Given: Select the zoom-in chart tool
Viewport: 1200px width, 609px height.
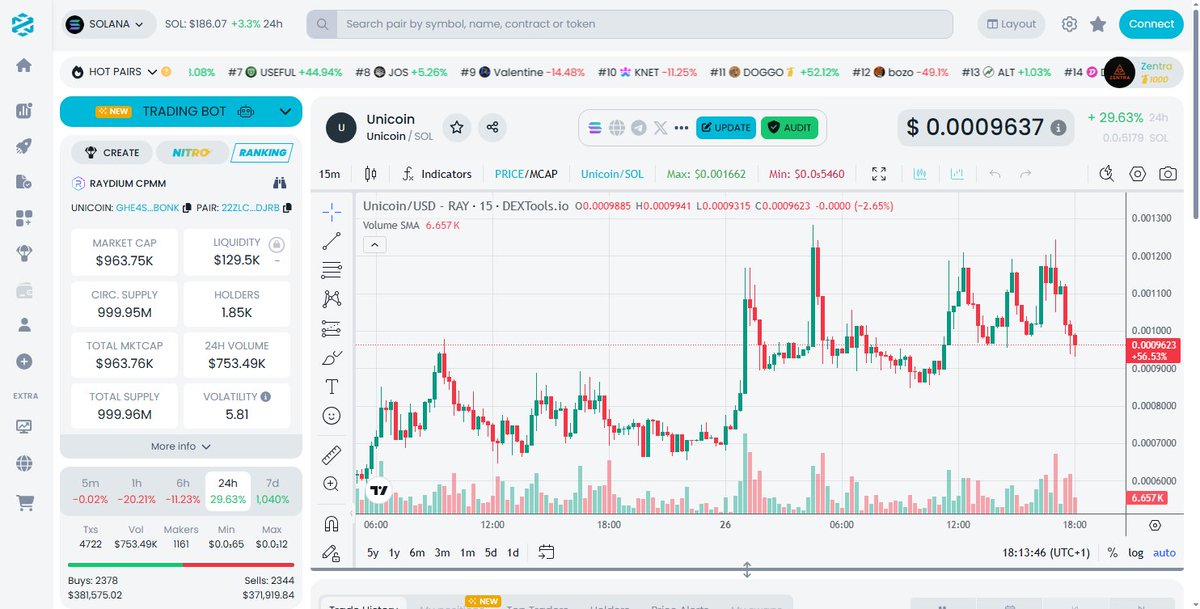Looking at the screenshot, I should pyautogui.click(x=332, y=484).
